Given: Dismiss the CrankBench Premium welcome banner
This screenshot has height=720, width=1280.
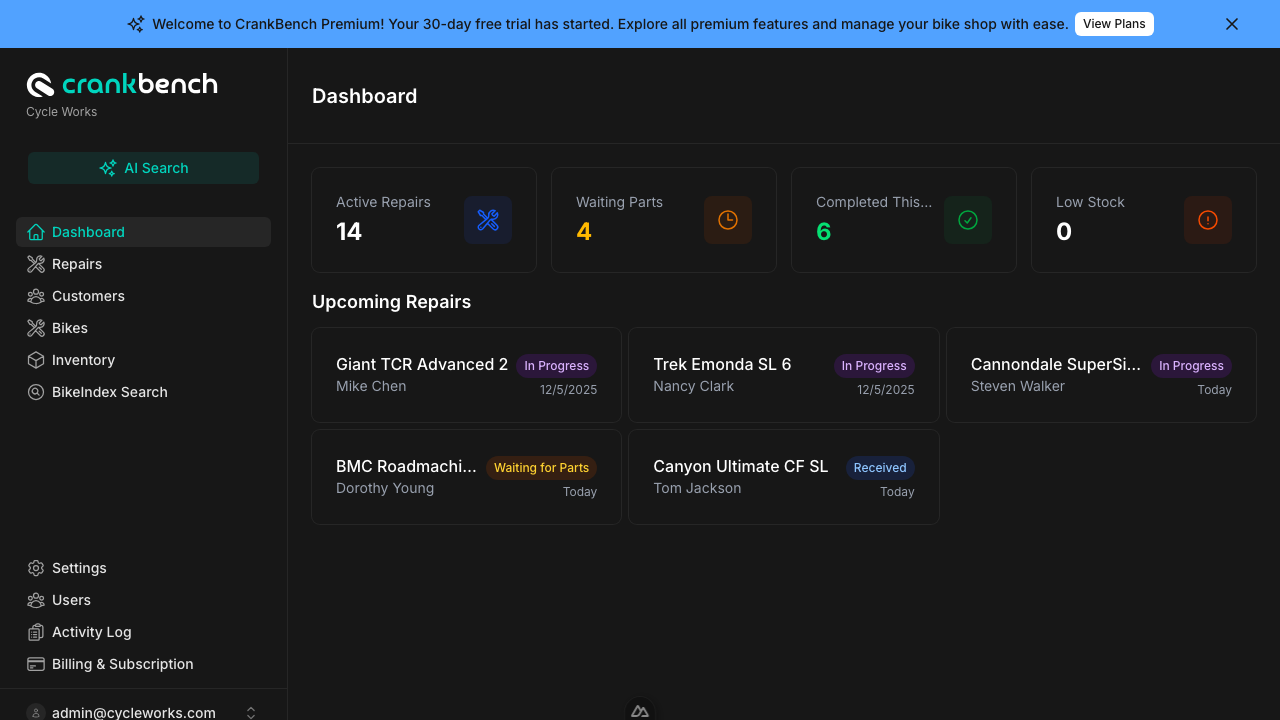Looking at the screenshot, I should pos(1232,24).
